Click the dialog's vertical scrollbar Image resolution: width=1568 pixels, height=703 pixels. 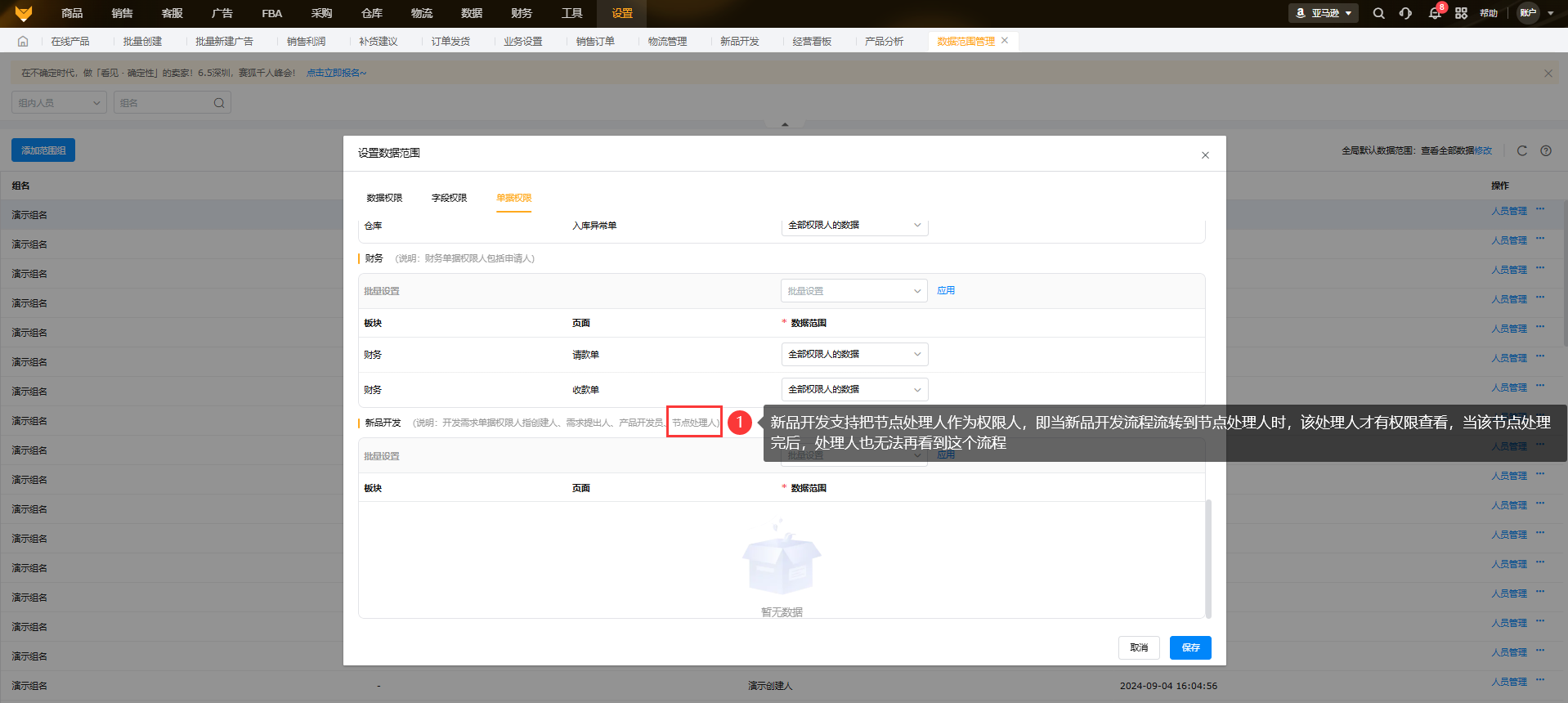click(x=1208, y=559)
